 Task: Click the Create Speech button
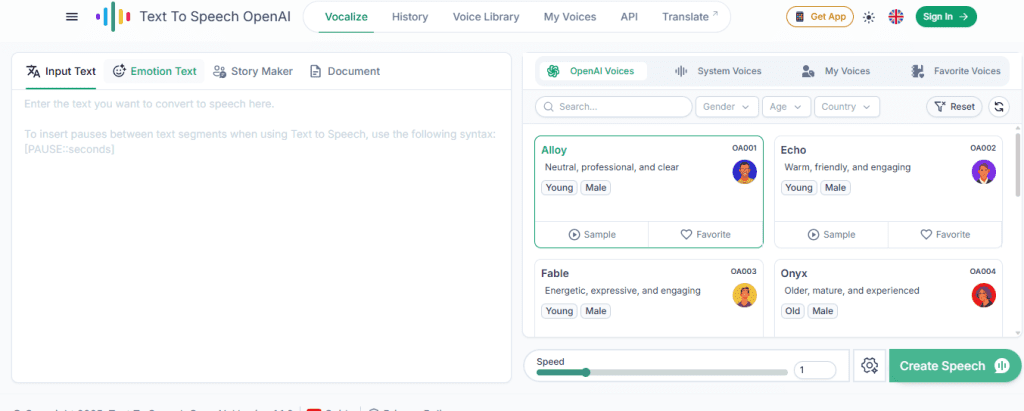click(x=954, y=366)
